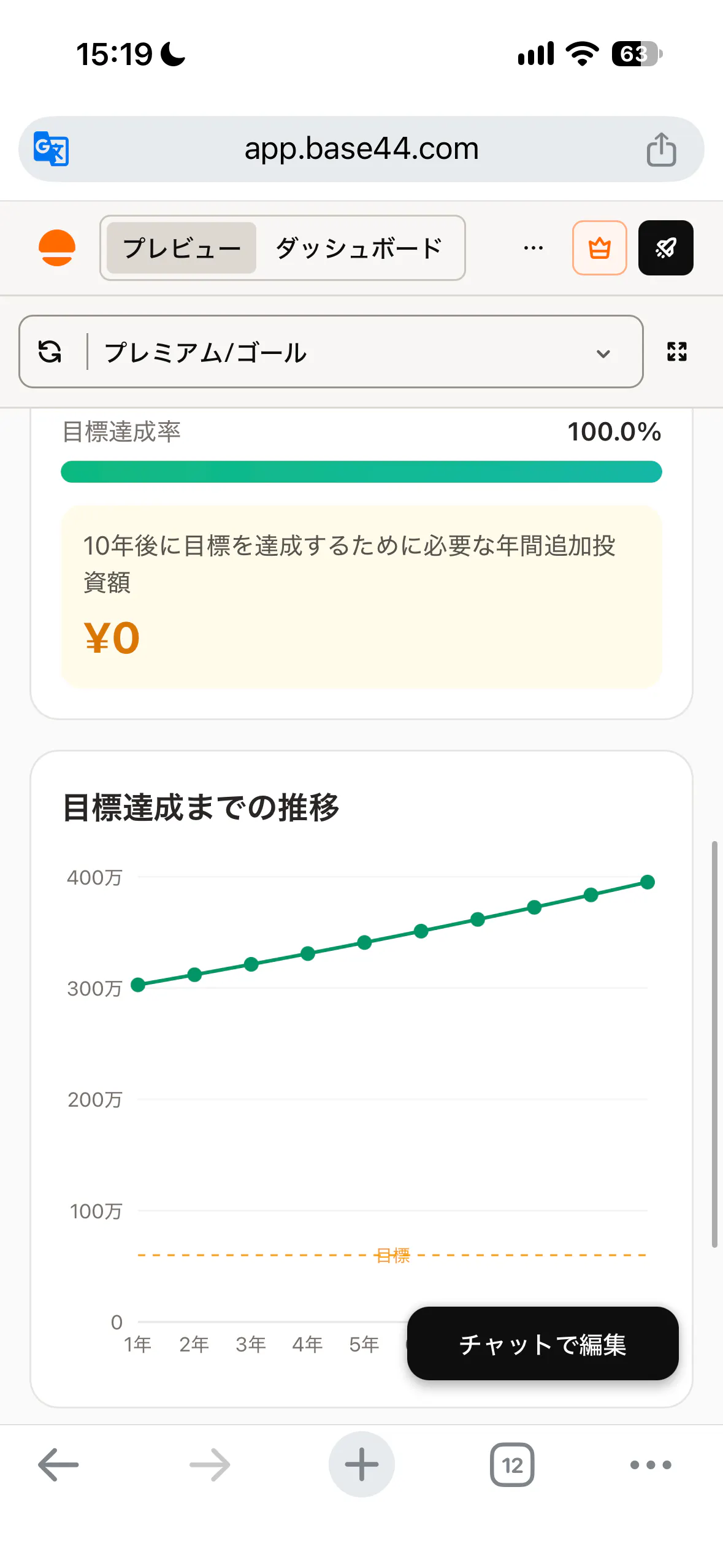Click the green 目標達成率 progress bar
Image resolution: width=723 pixels, height=1568 pixels.
[x=361, y=472]
